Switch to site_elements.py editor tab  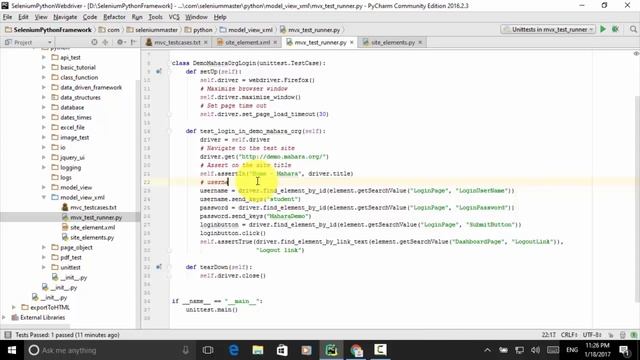[x=393, y=42]
